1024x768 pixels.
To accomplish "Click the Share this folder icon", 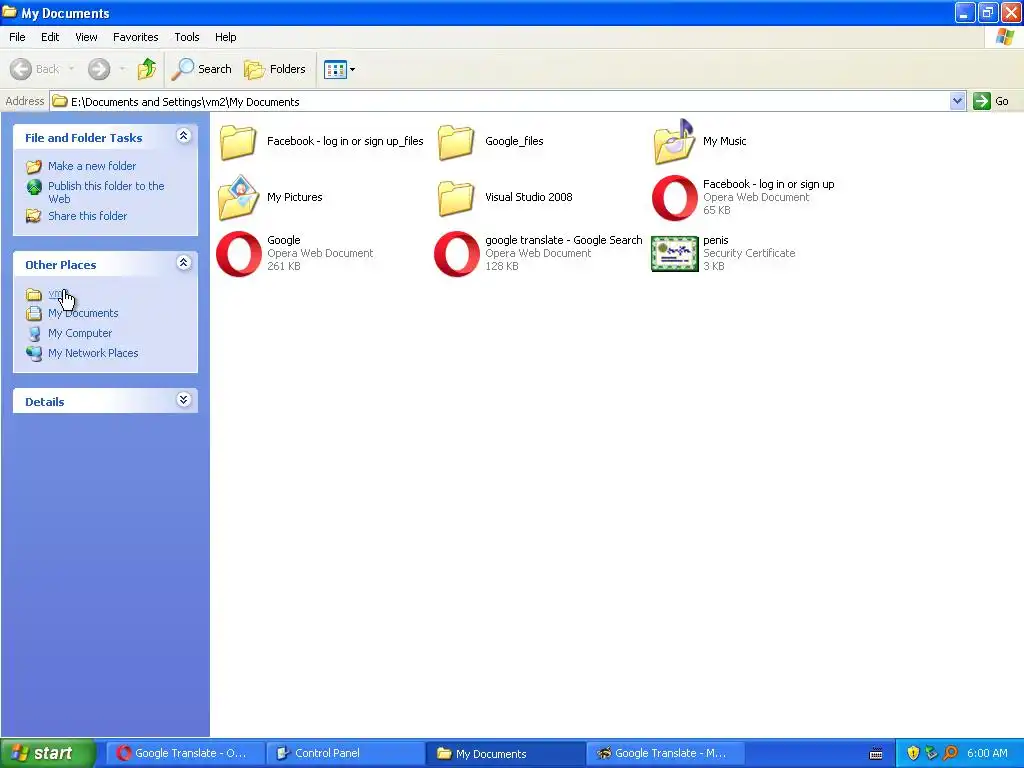I will click(34, 216).
